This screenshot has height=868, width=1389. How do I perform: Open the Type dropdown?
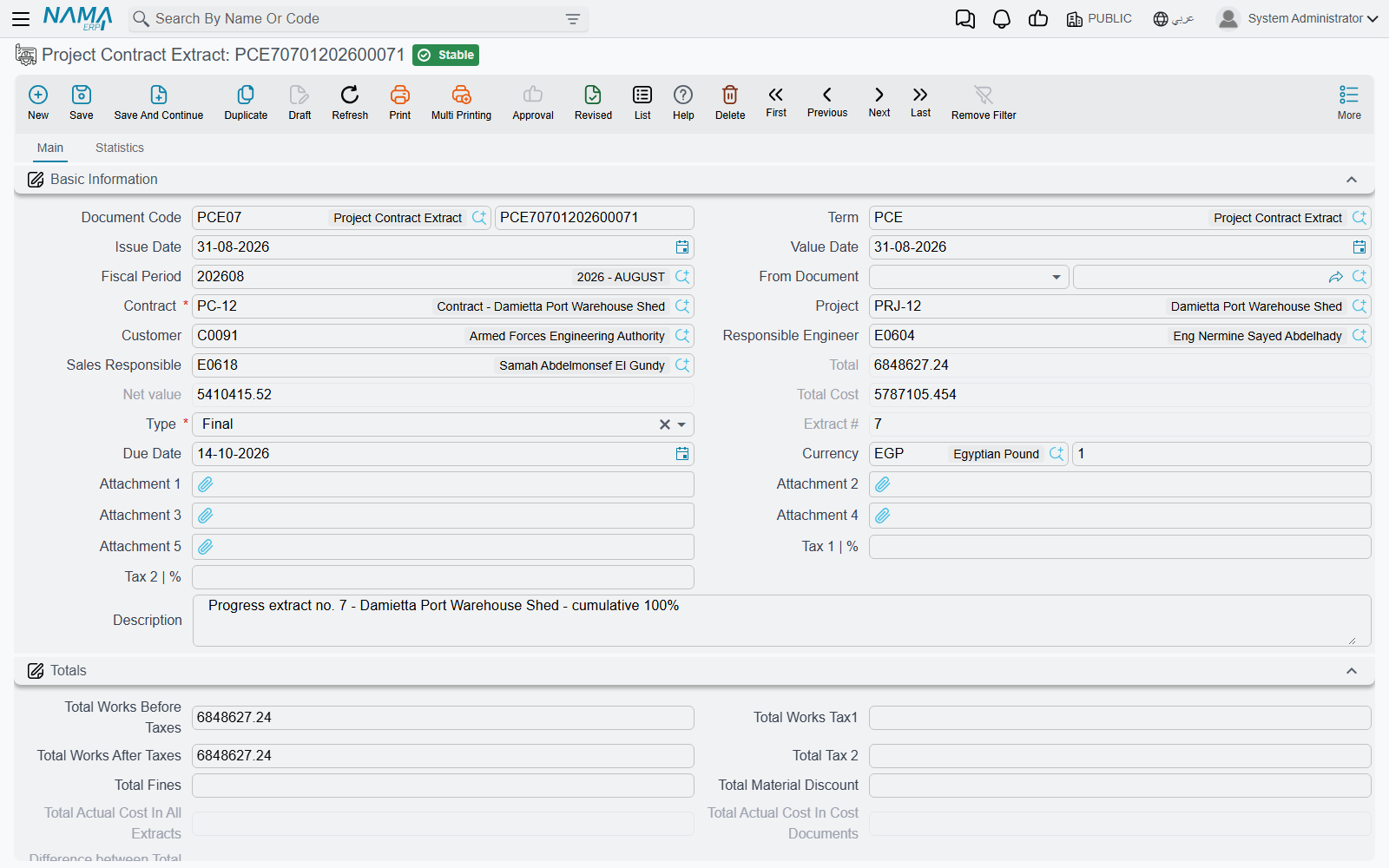point(682,424)
